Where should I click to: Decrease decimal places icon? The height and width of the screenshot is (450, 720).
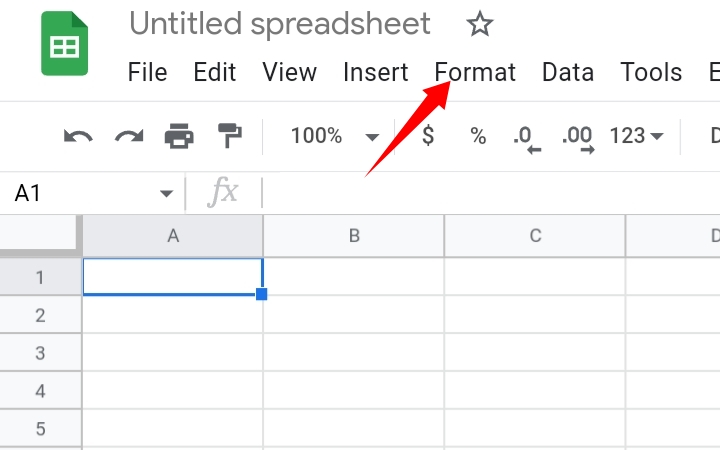point(527,139)
